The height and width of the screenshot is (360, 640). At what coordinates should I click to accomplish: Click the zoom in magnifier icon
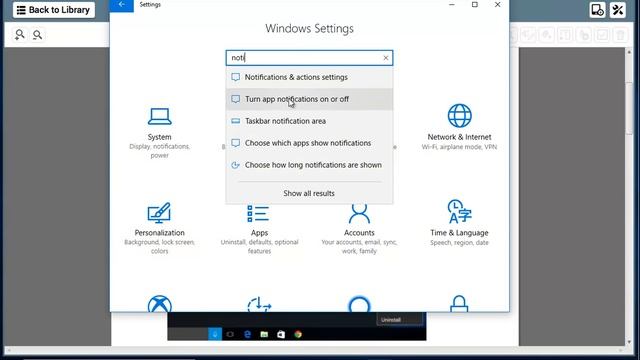19,35
